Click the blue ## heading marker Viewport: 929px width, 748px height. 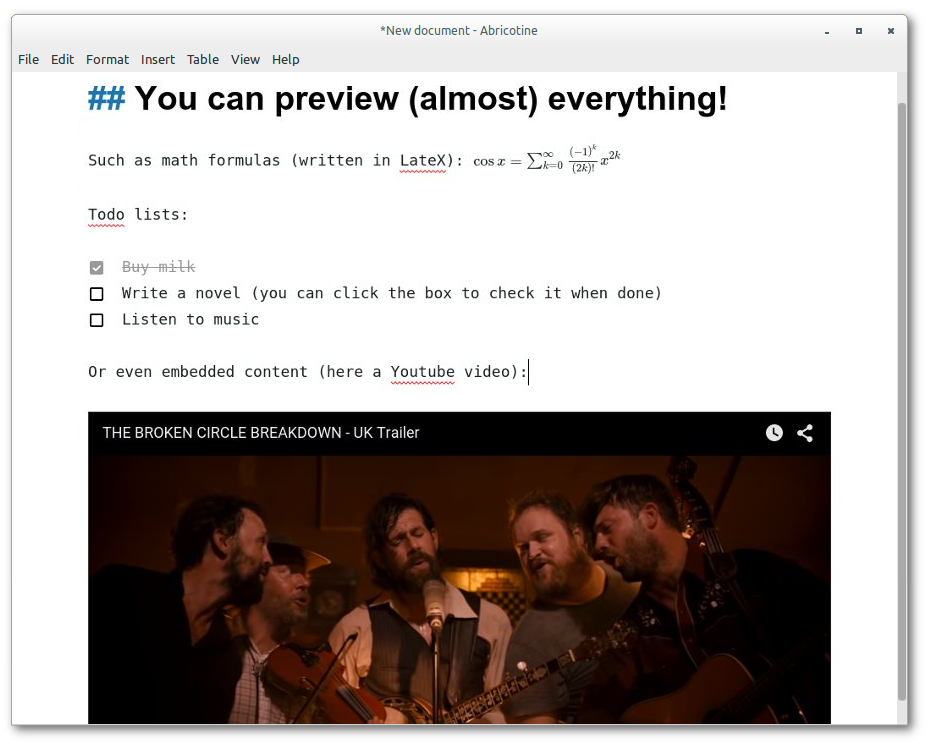[x=107, y=98]
